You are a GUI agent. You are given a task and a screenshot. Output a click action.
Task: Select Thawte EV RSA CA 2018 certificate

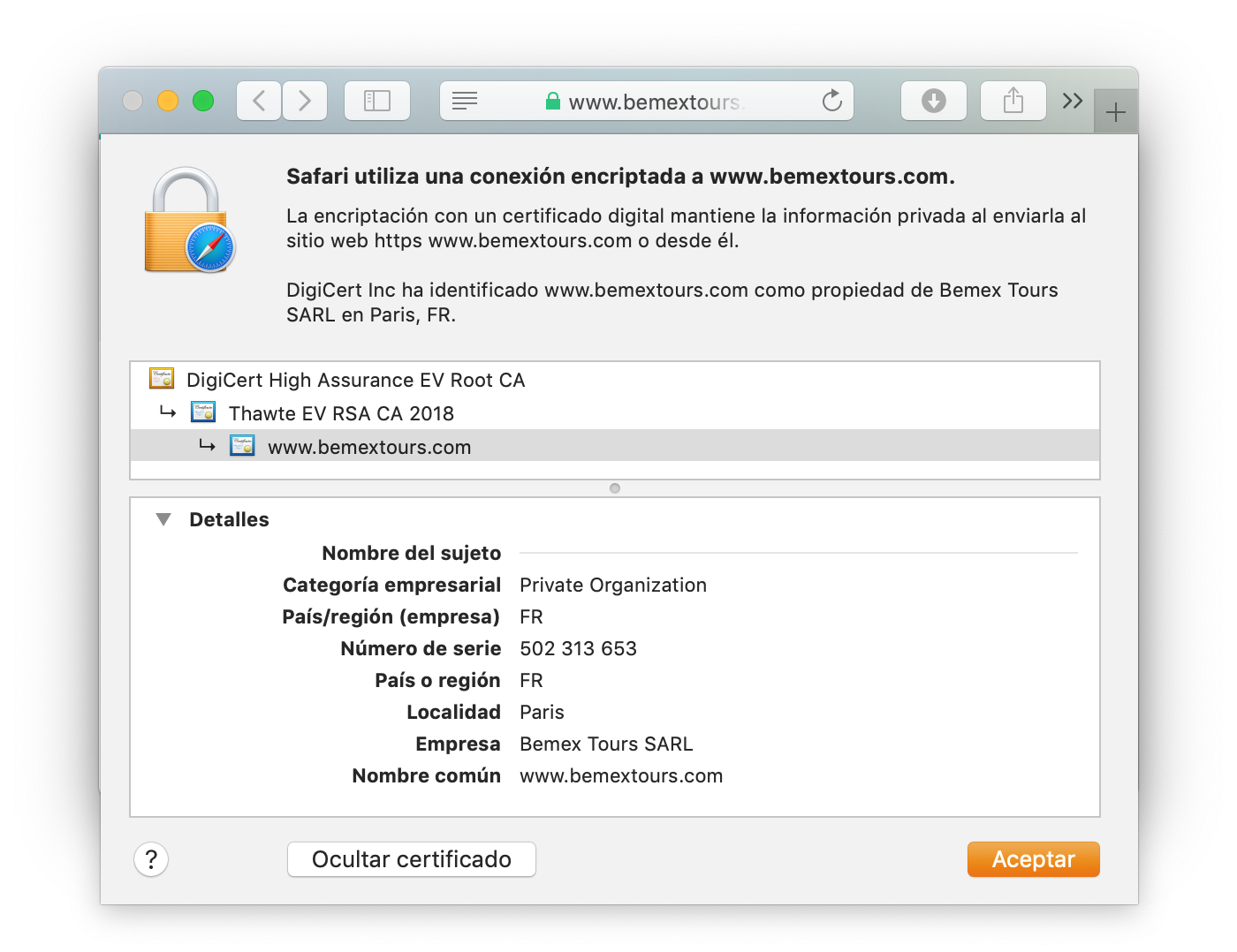pyautogui.click(x=615, y=413)
